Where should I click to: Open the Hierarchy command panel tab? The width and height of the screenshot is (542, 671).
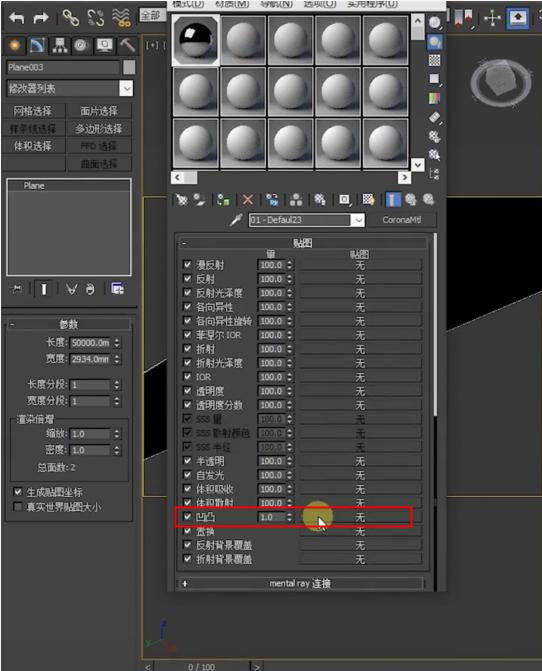(59, 45)
